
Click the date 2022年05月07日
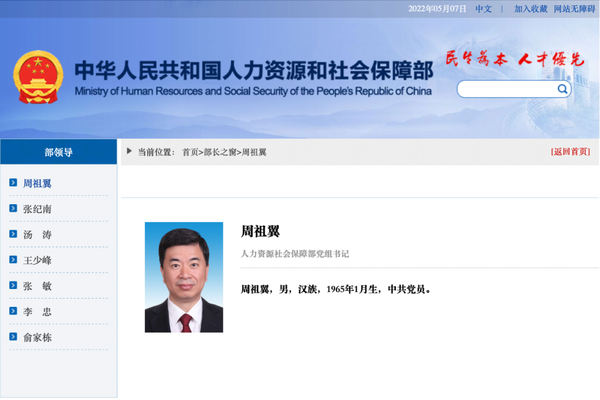(x=437, y=9)
